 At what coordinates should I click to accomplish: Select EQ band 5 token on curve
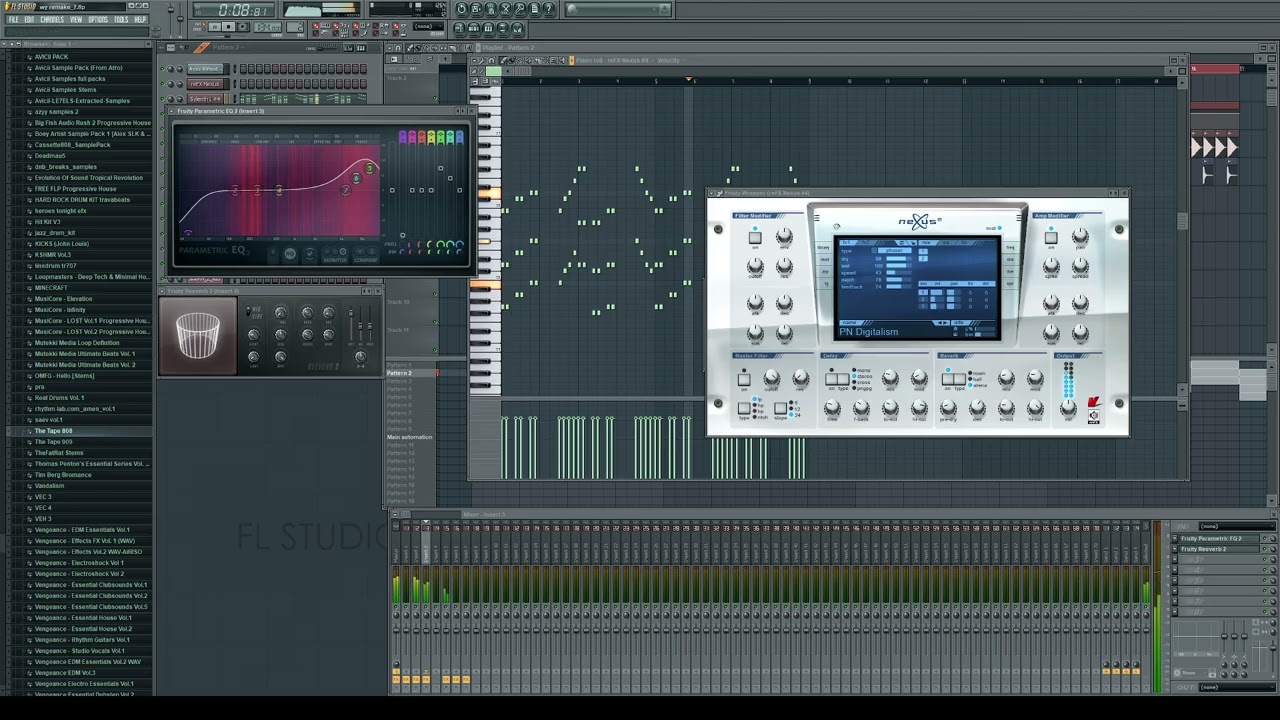(x=370, y=168)
